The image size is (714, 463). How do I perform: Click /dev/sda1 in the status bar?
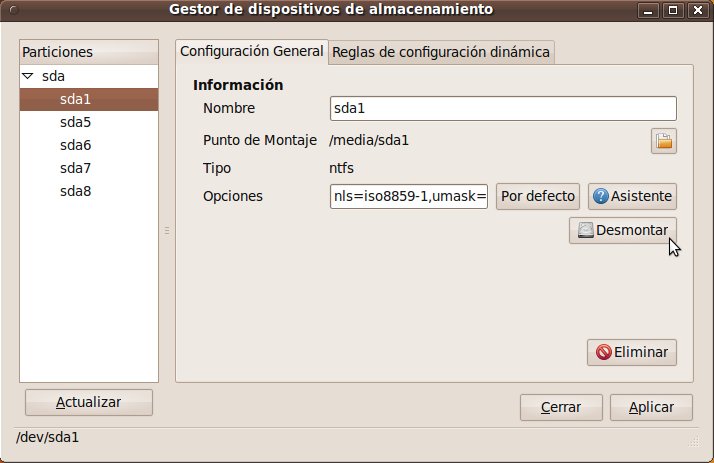click(x=47, y=438)
